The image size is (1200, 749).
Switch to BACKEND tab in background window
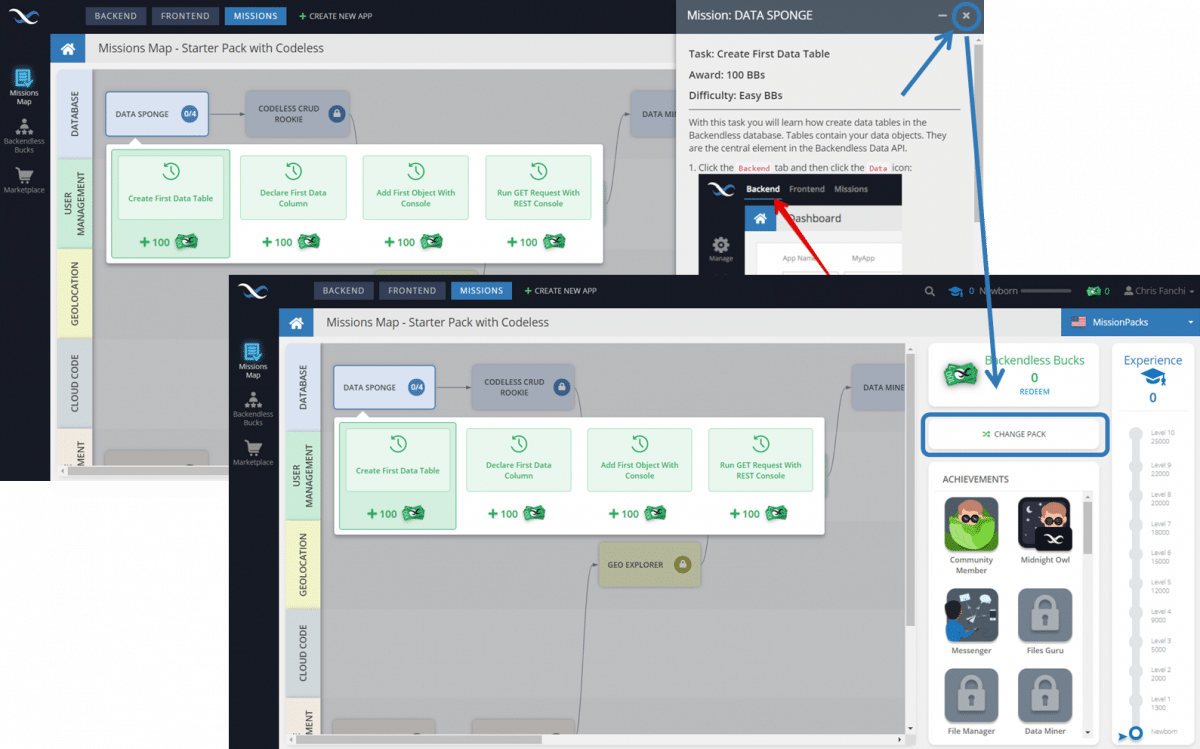tap(116, 16)
